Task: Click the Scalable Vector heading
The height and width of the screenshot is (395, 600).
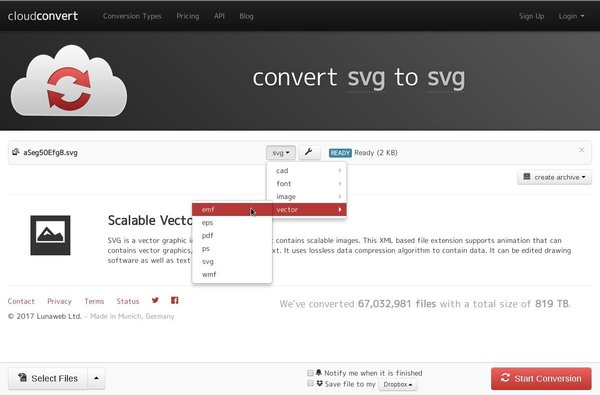Action: coord(150,220)
